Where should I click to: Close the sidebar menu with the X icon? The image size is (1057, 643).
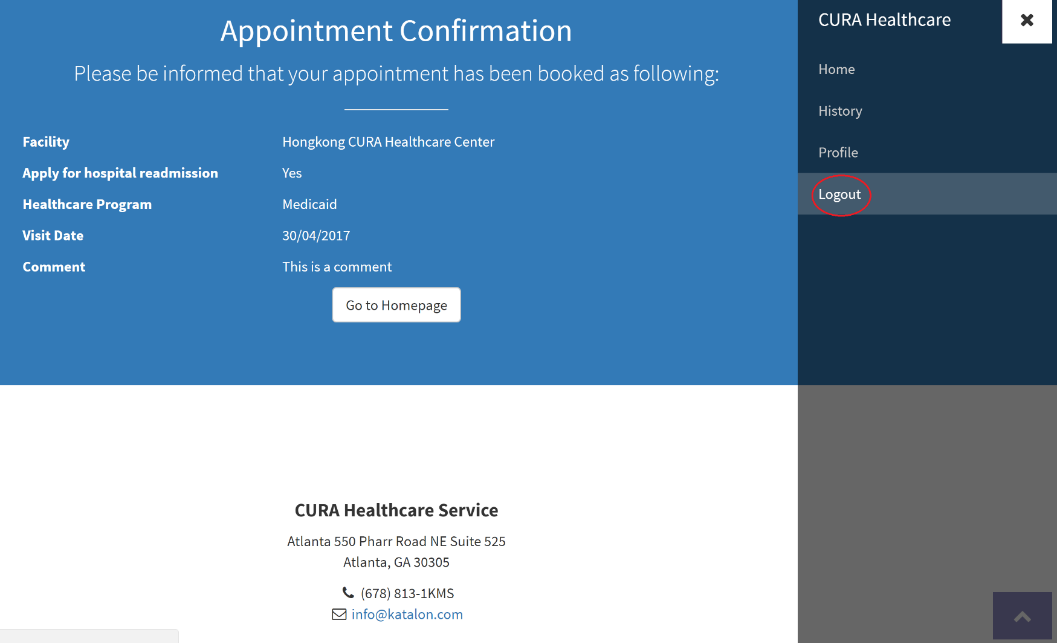[x=1027, y=20]
